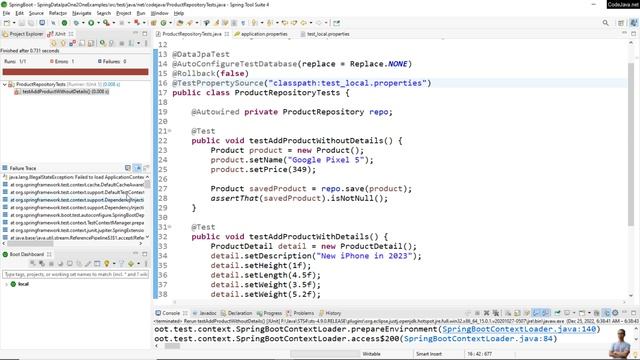Click SpringBootContextLoader.java:140 console link
This screenshot has width=640, height=360.
click(x=519, y=329)
